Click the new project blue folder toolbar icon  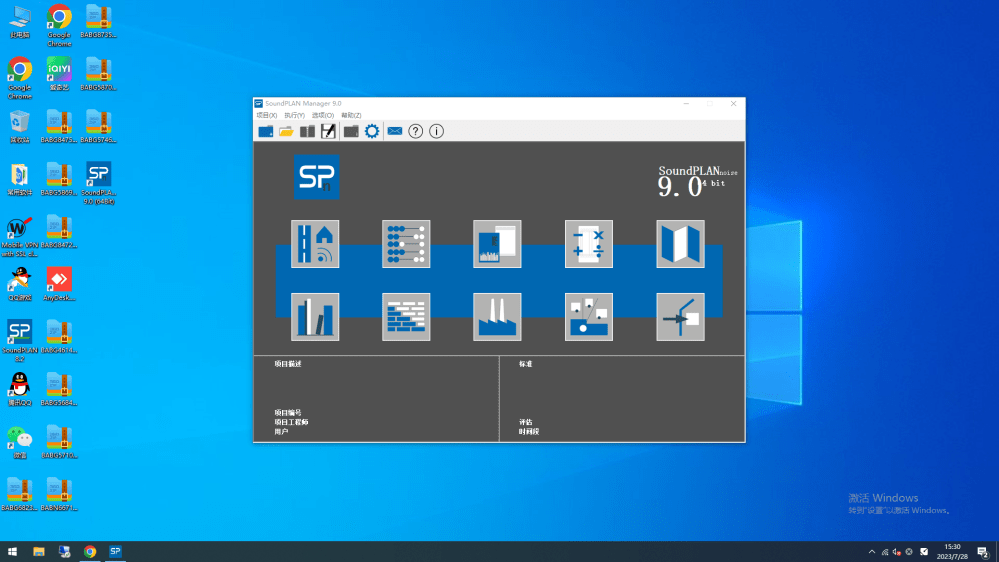click(x=266, y=131)
